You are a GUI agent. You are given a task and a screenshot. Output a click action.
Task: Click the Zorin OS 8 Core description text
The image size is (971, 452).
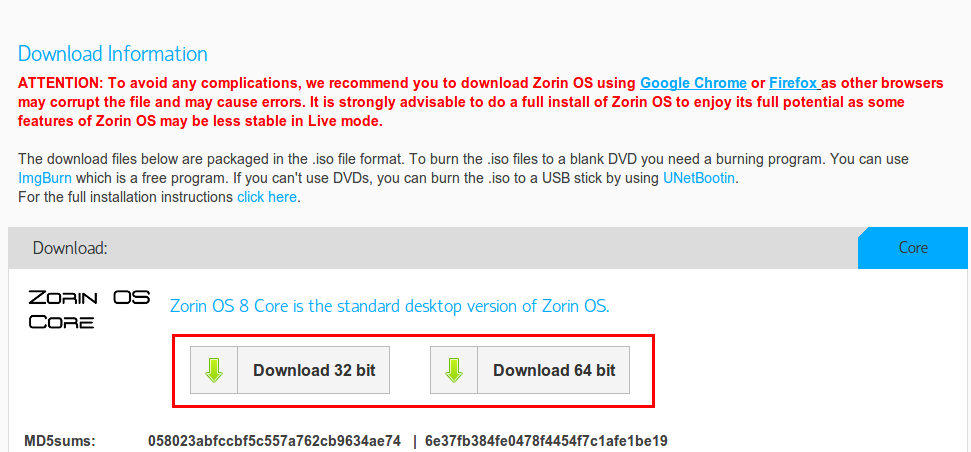(x=390, y=306)
